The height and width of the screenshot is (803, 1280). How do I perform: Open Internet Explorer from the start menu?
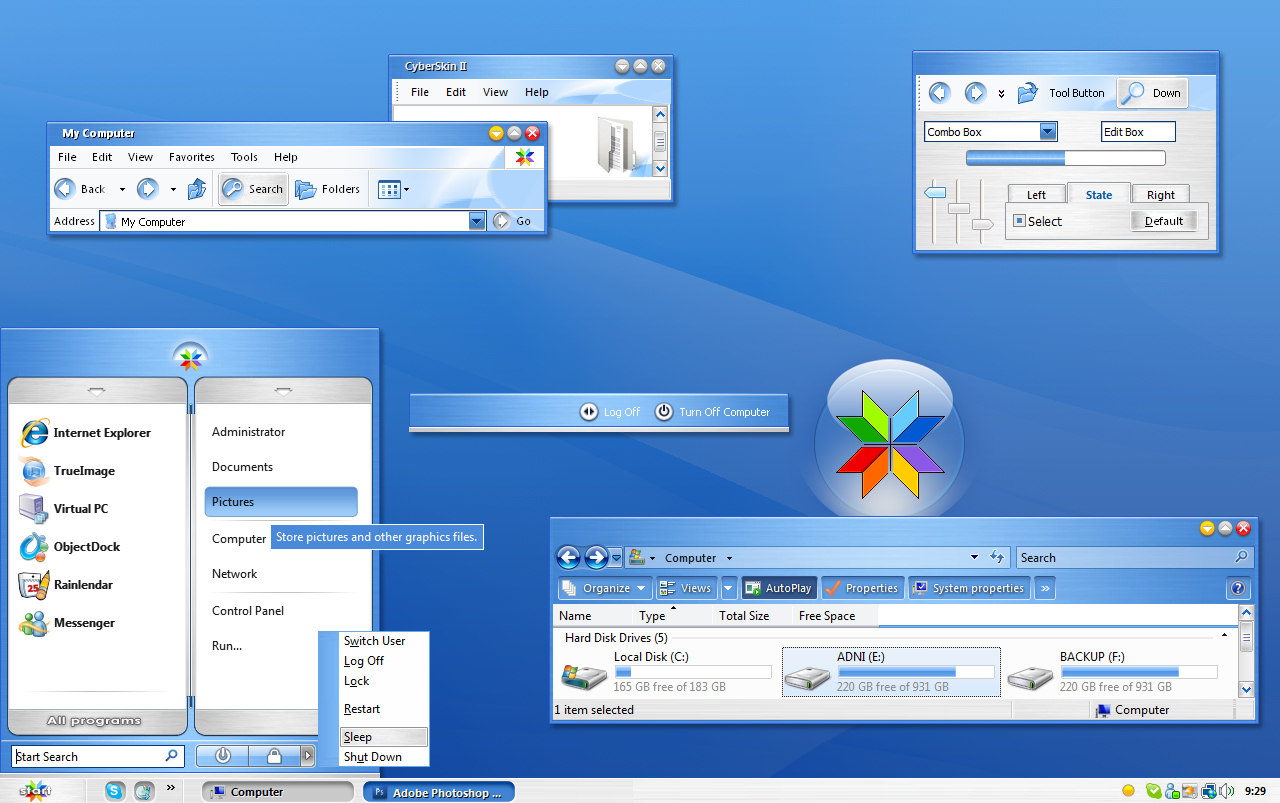86,433
